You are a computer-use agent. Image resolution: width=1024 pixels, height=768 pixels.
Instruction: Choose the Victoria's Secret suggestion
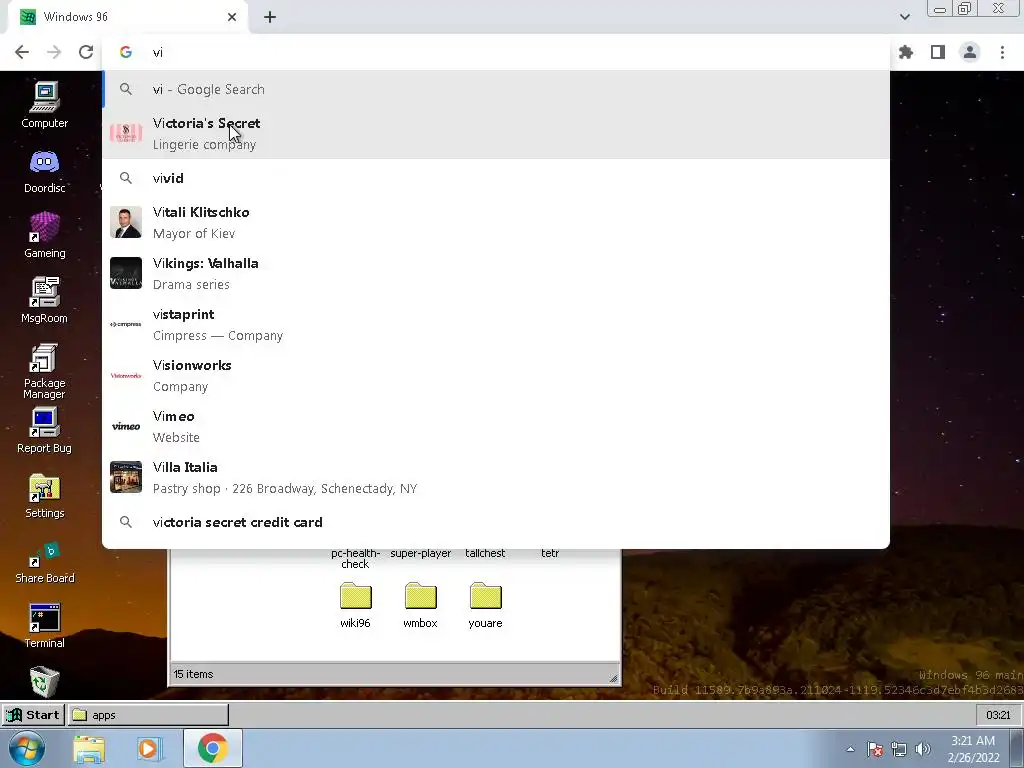coord(496,133)
